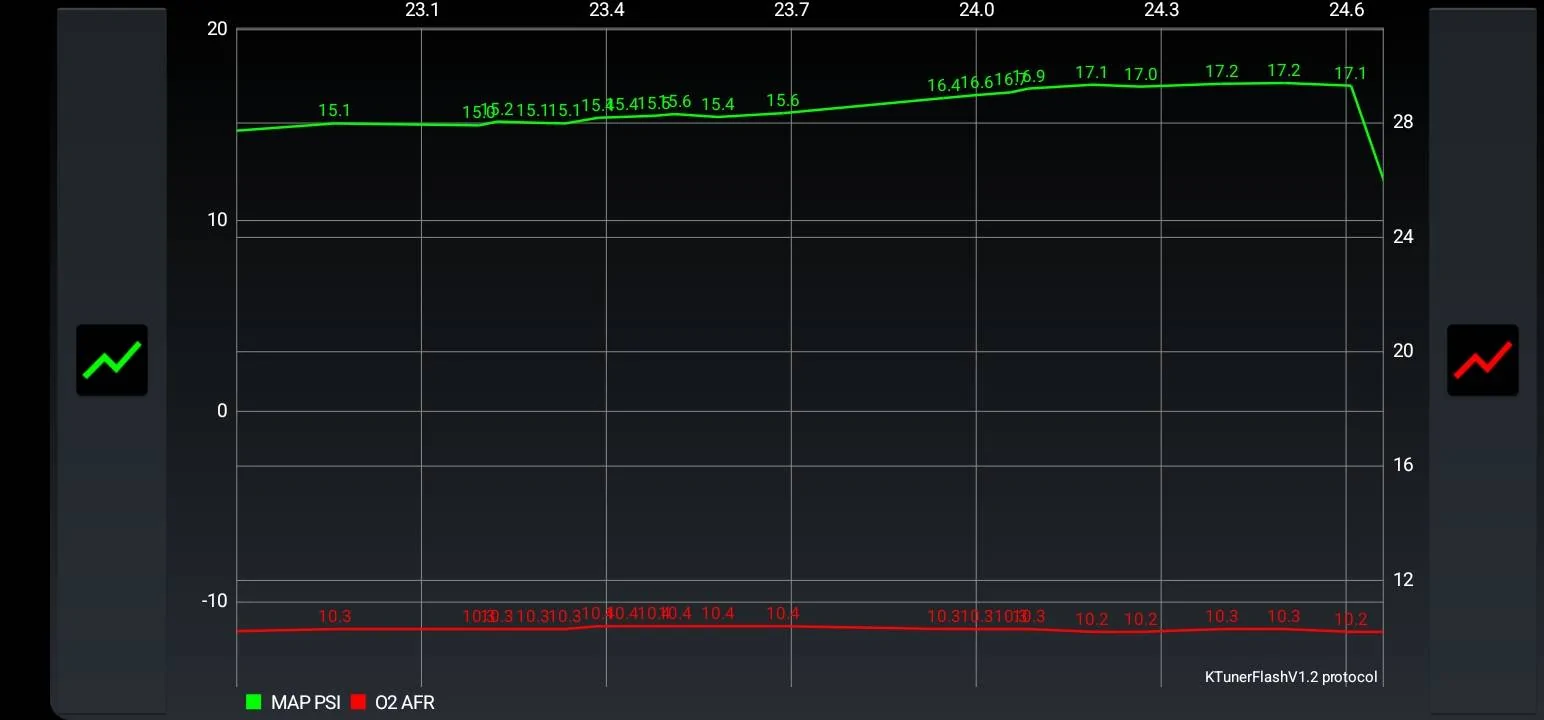The height and width of the screenshot is (720, 1544).
Task: Tap the green 17.0 data point label
Action: coord(1140,74)
